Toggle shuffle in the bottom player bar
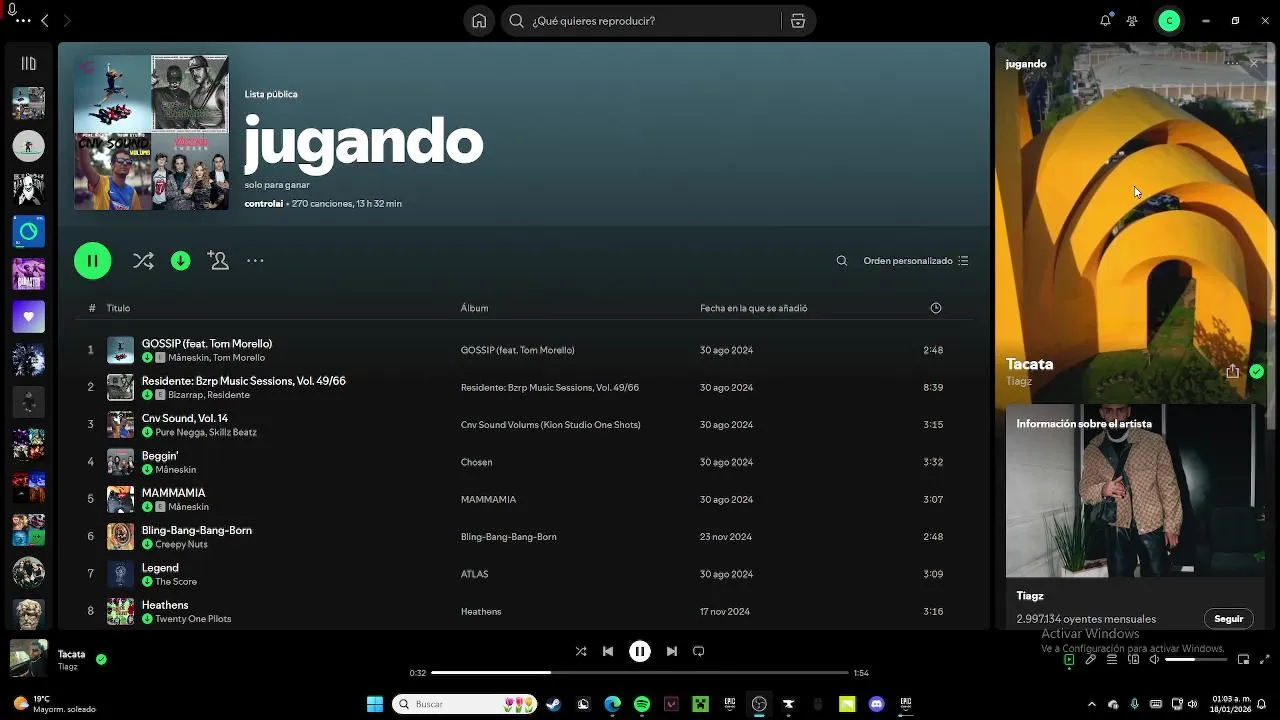1280x720 pixels. click(x=581, y=651)
